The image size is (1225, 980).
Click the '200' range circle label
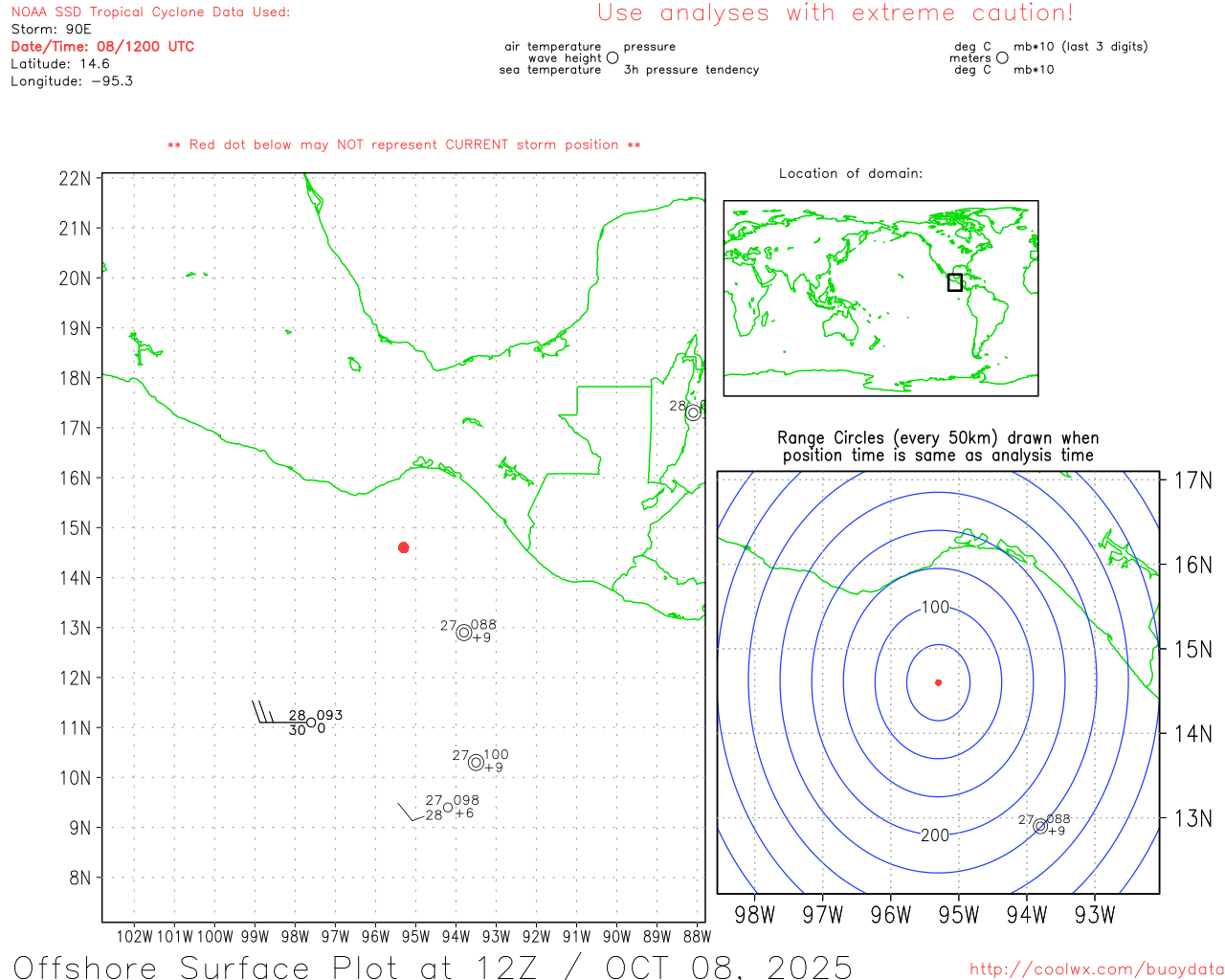pos(935,835)
